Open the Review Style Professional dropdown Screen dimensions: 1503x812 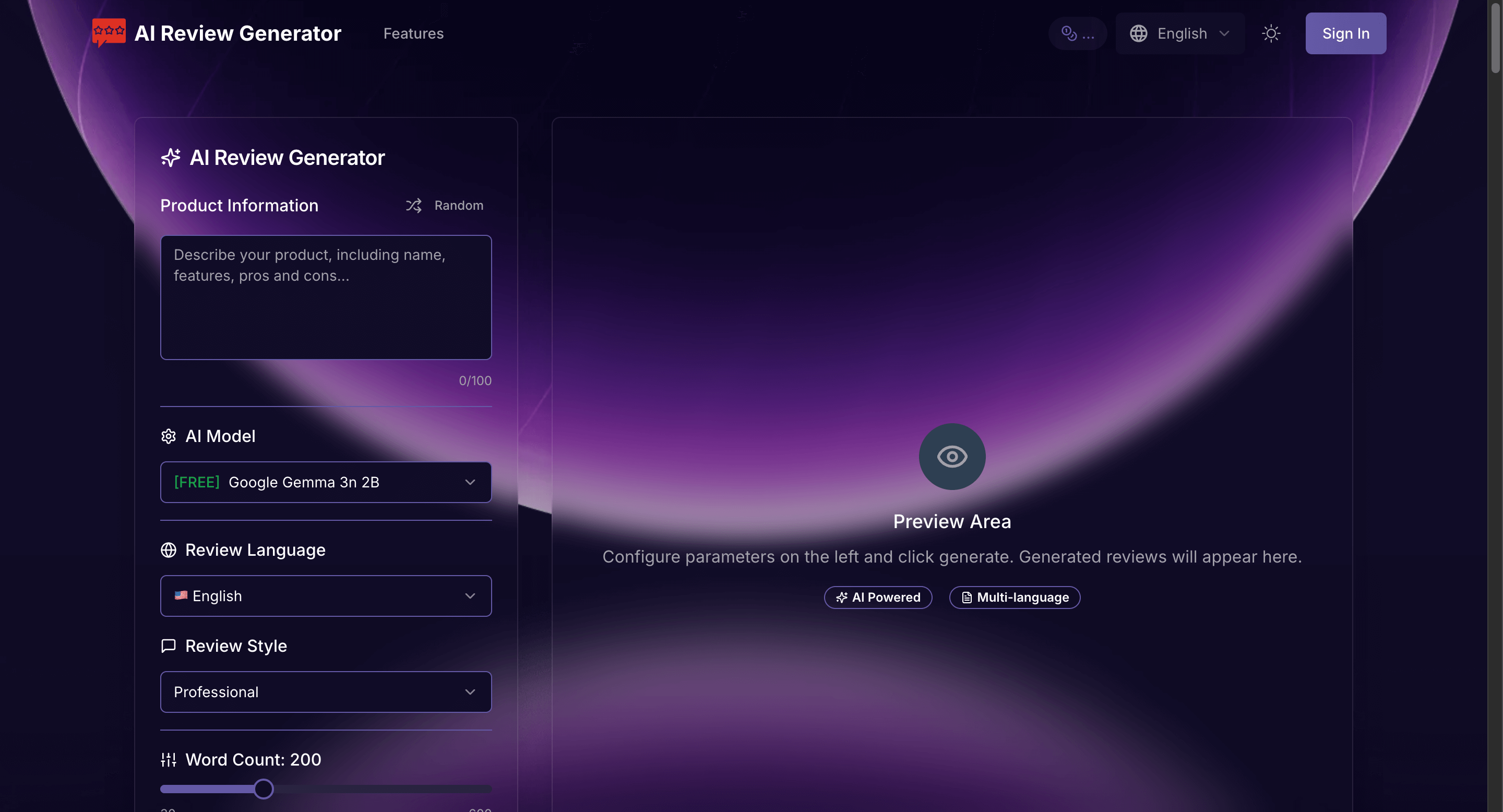[x=326, y=692]
